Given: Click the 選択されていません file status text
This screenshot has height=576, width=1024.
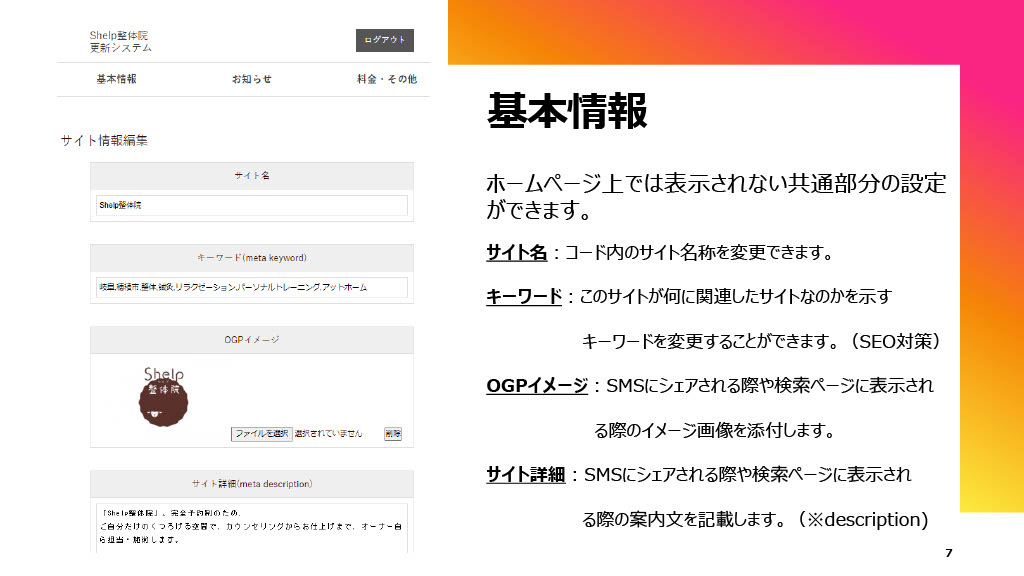Looking at the screenshot, I should pos(328,434).
